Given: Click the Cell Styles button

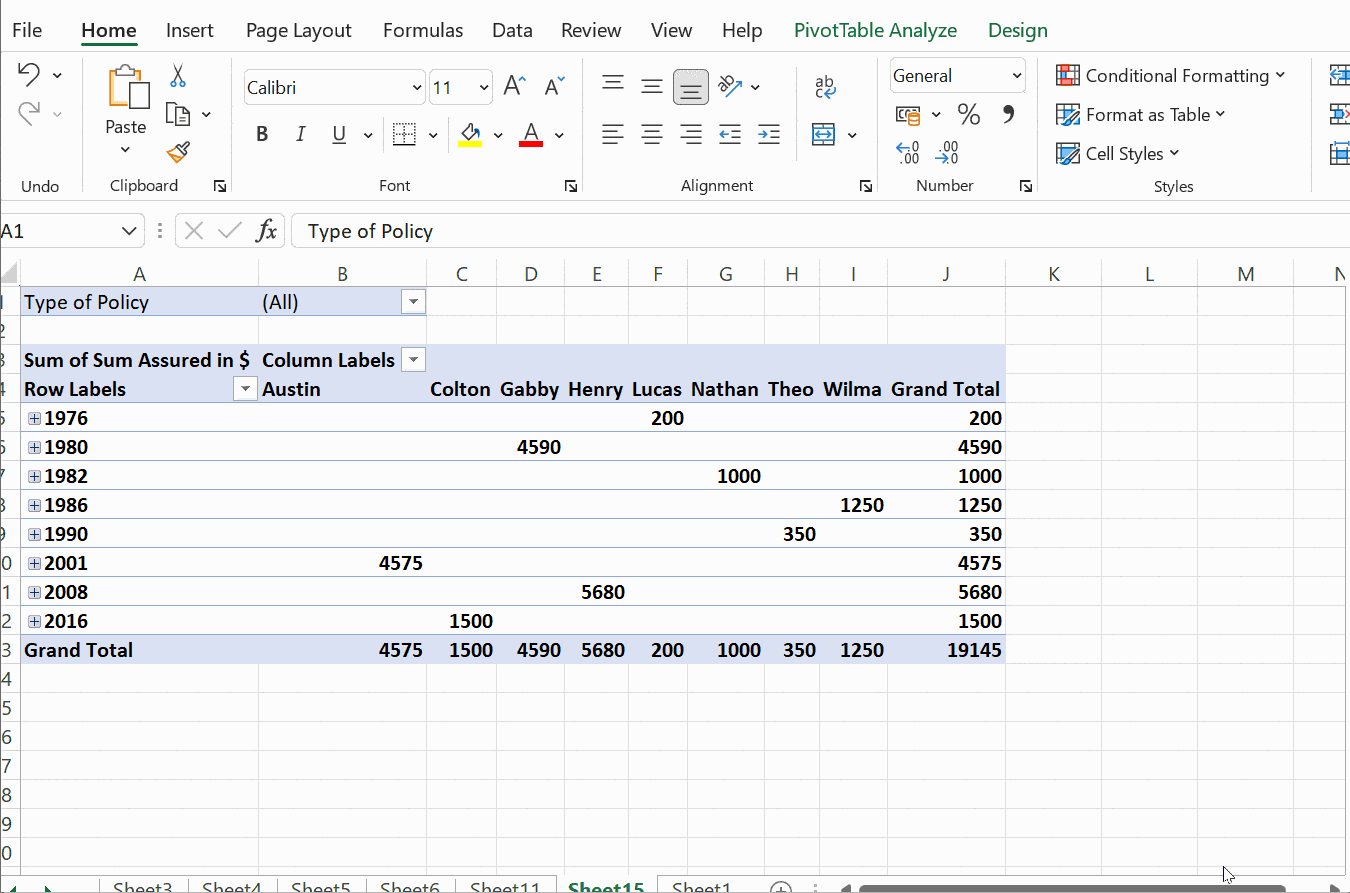Looking at the screenshot, I should click(1118, 154).
